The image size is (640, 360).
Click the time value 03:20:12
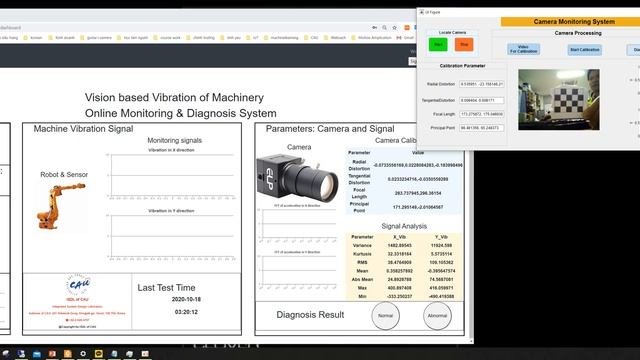pos(186,312)
